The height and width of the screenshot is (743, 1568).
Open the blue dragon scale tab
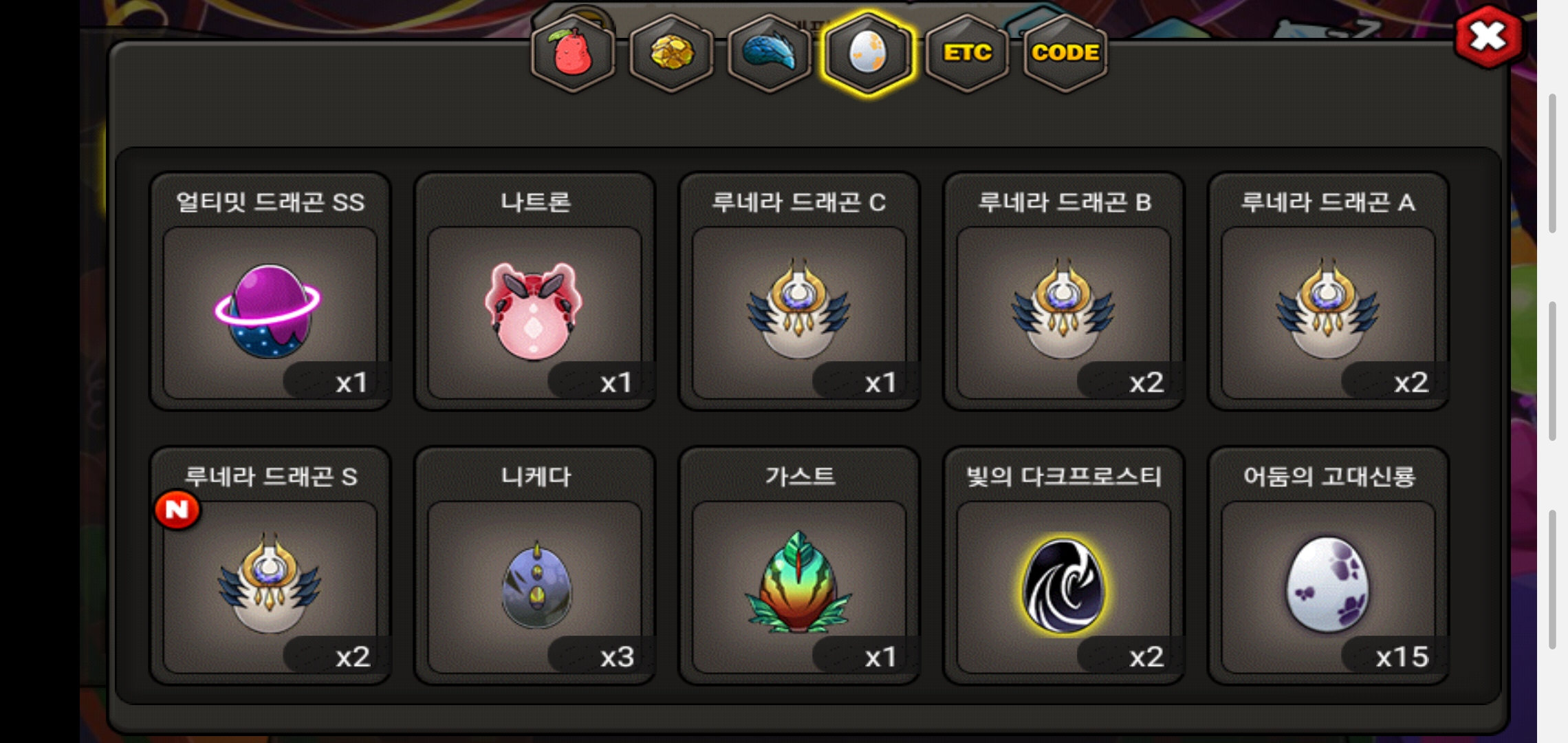[x=770, y=52]
